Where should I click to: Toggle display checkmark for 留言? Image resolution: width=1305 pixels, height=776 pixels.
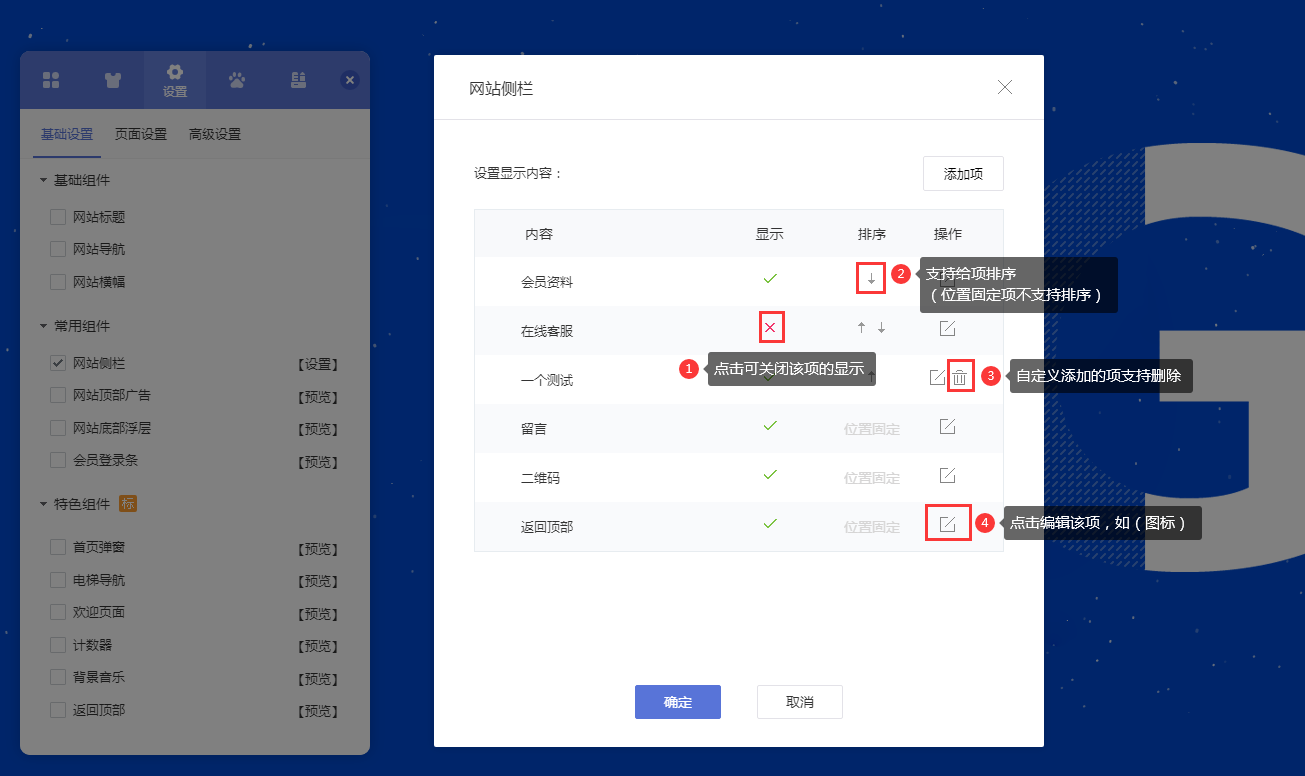pos(770,425)
